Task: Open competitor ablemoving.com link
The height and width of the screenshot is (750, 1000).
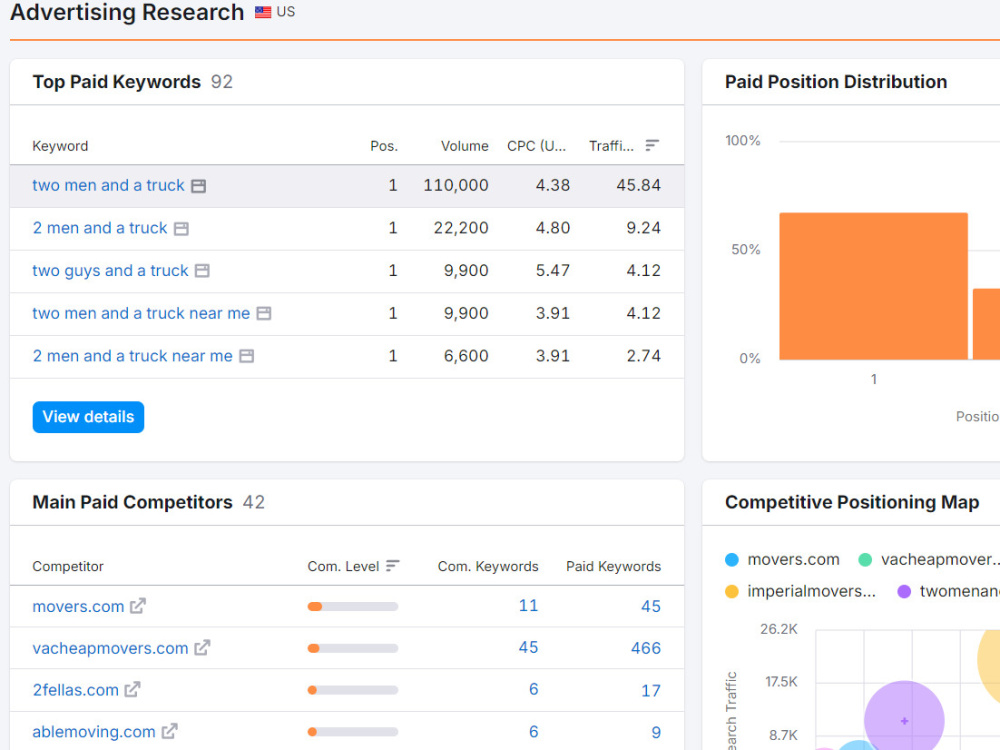Action: point(94,732)
